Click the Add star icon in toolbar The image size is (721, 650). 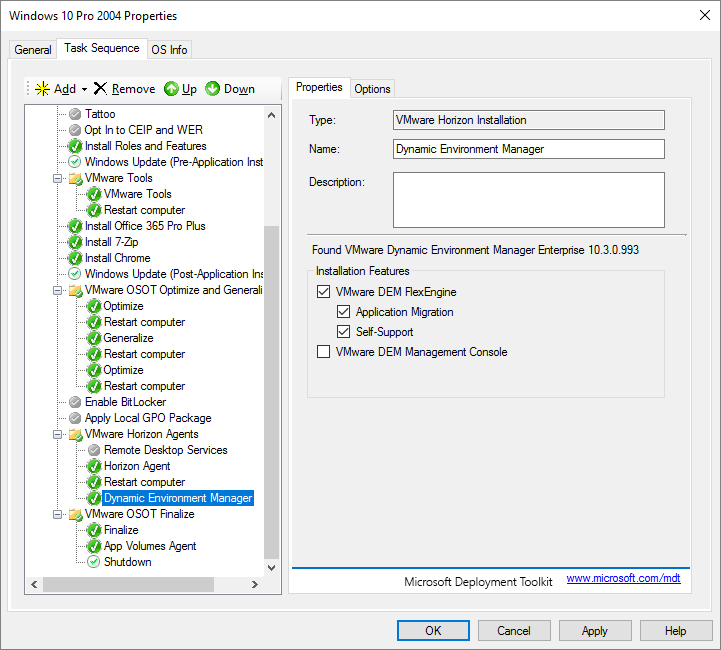pyautogui.click(x=42, y=89)
